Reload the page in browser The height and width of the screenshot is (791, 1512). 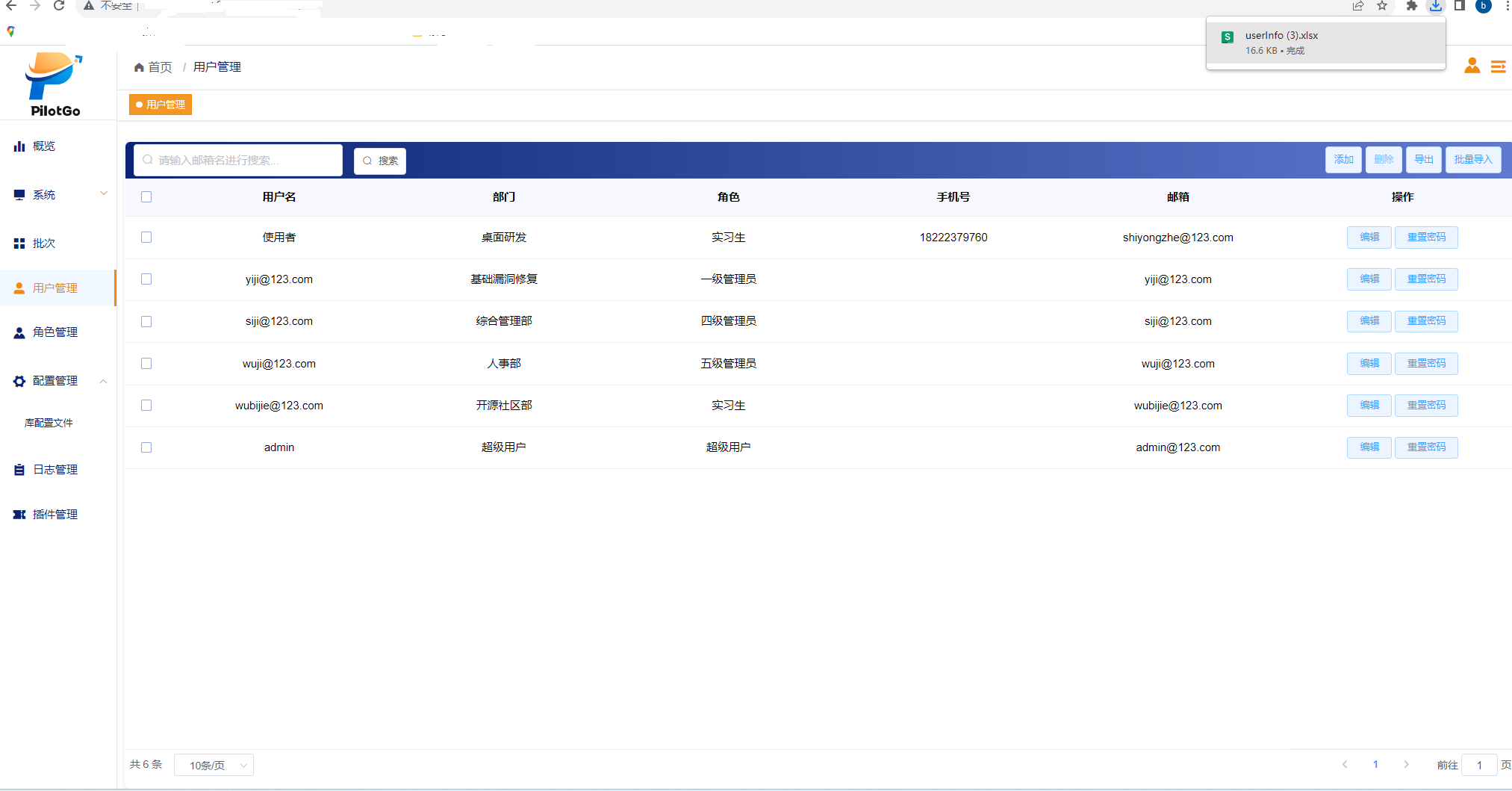click(59, 6)
